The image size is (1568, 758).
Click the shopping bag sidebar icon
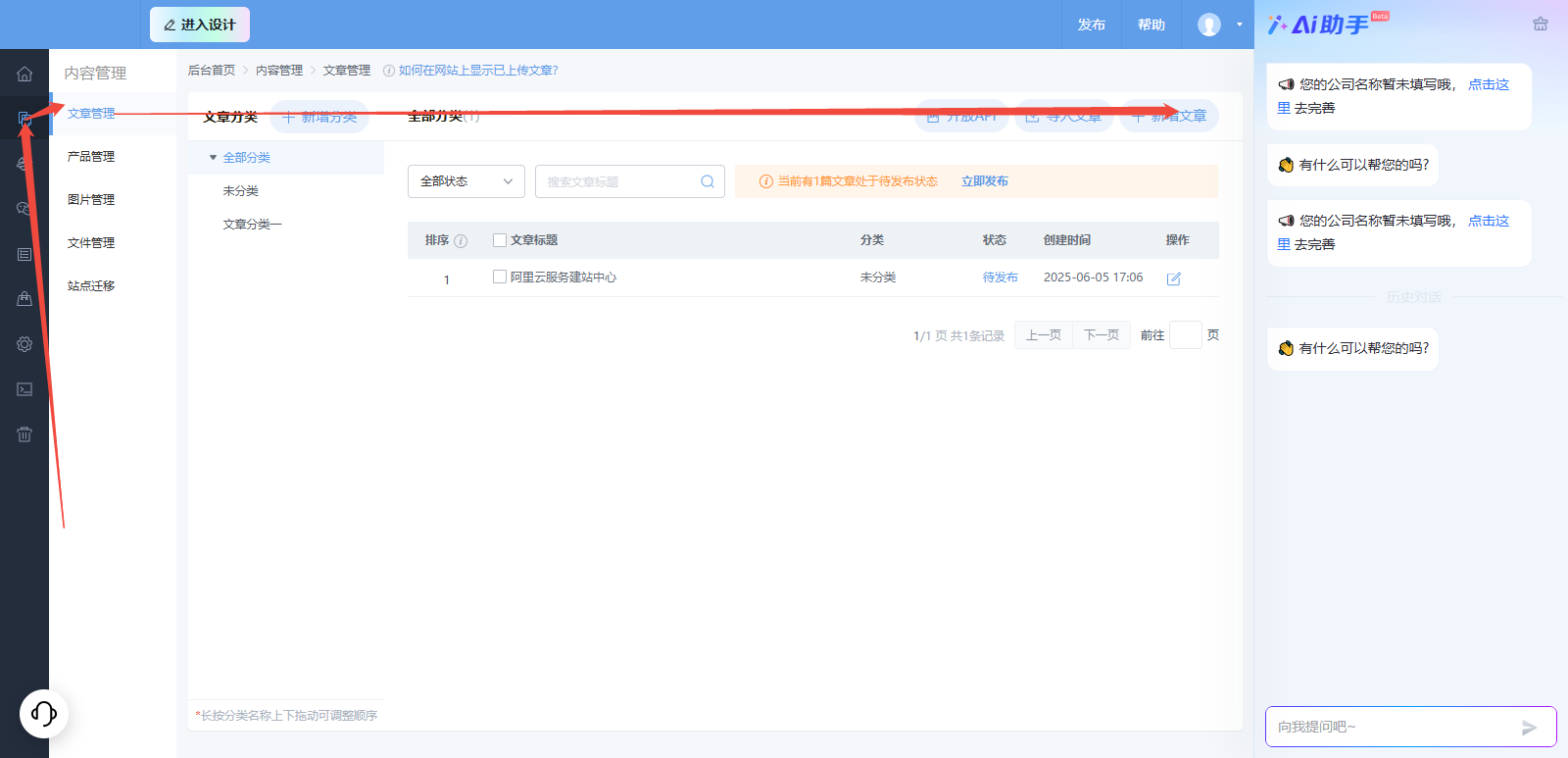(x=24, y=299)
